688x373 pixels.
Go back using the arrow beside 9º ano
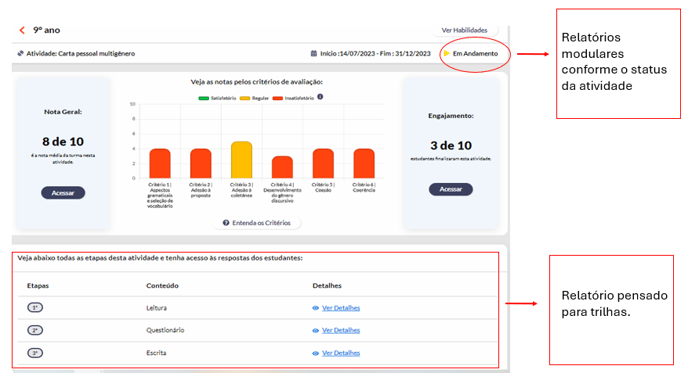click(22, 30)
